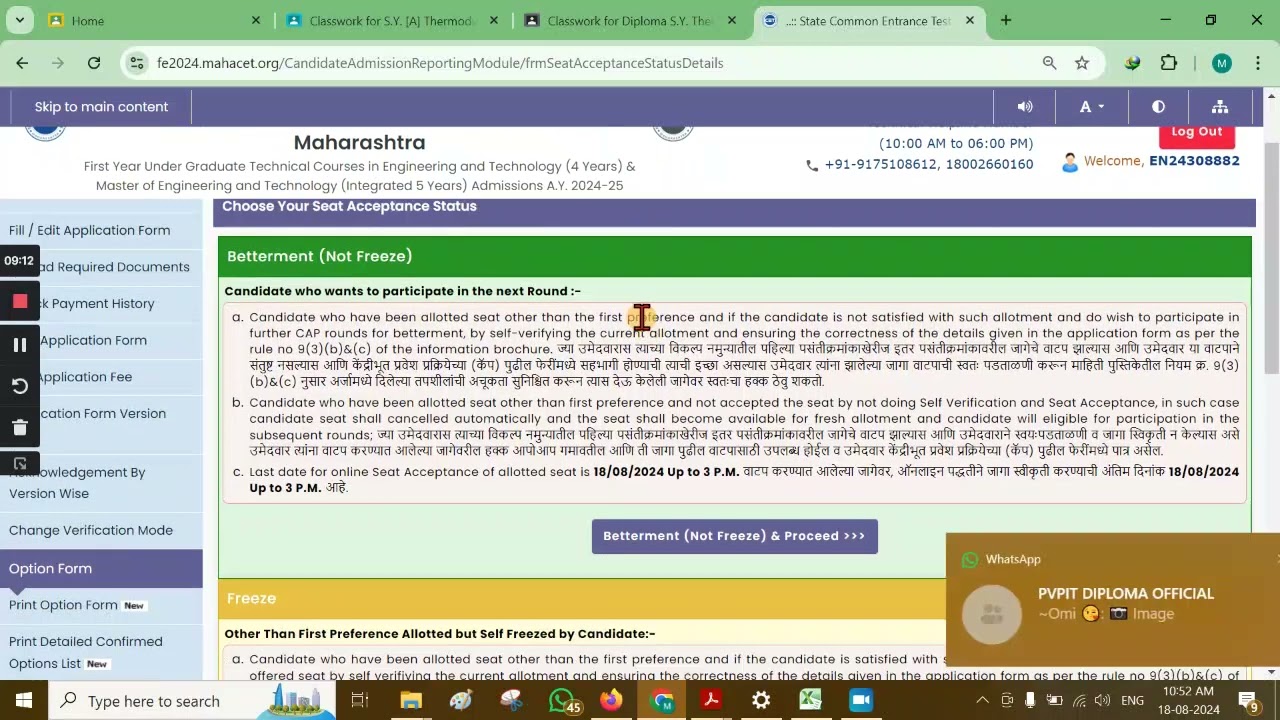The width and height of the screenshot is (1280, 720).
Task: Open the Windows notification center icon
Action: 1250,701
